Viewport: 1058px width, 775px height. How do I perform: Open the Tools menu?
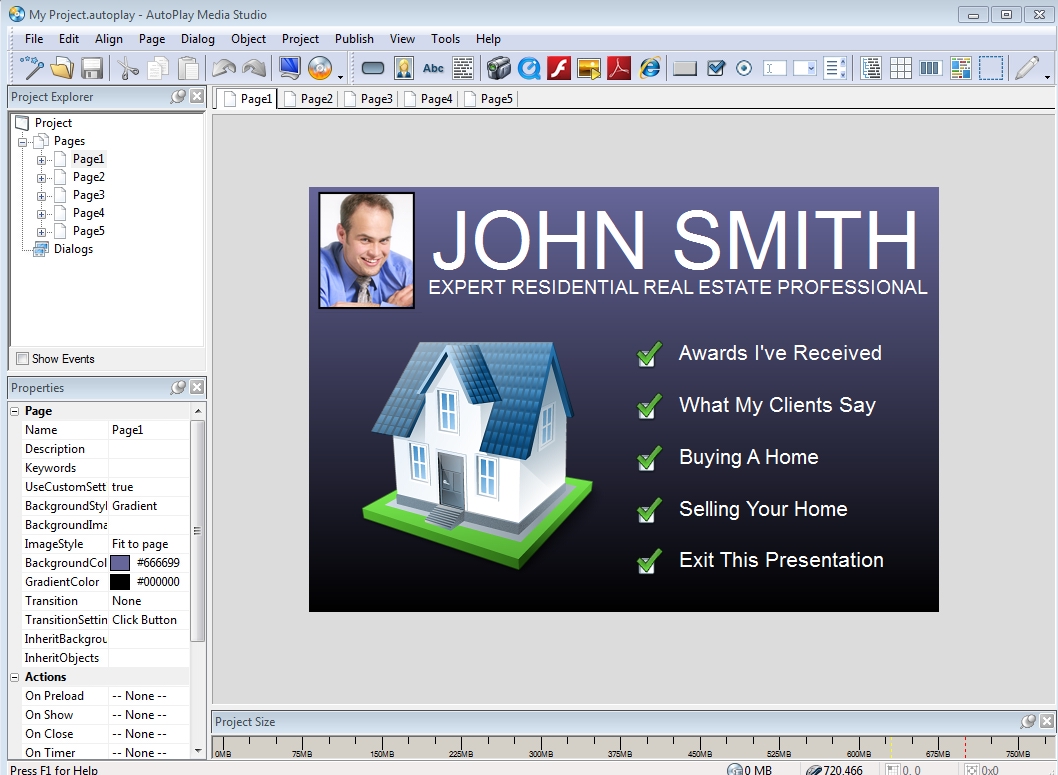[445, 39]
